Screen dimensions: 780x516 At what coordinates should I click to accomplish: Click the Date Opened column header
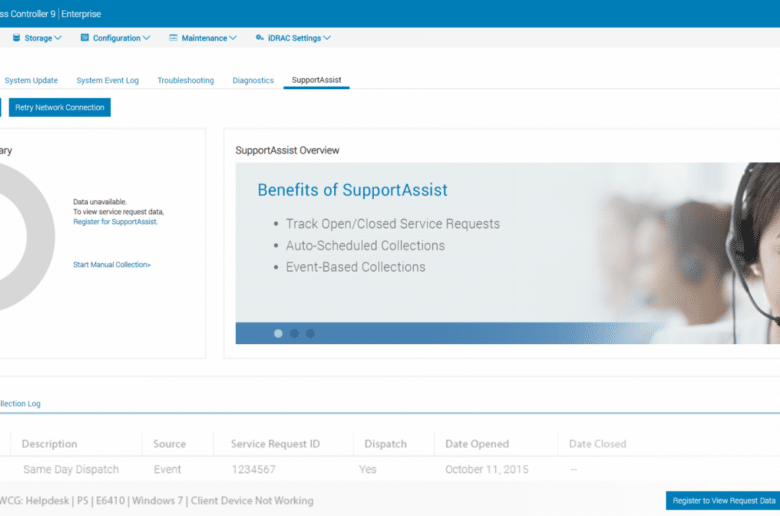(x=477, y=444)
